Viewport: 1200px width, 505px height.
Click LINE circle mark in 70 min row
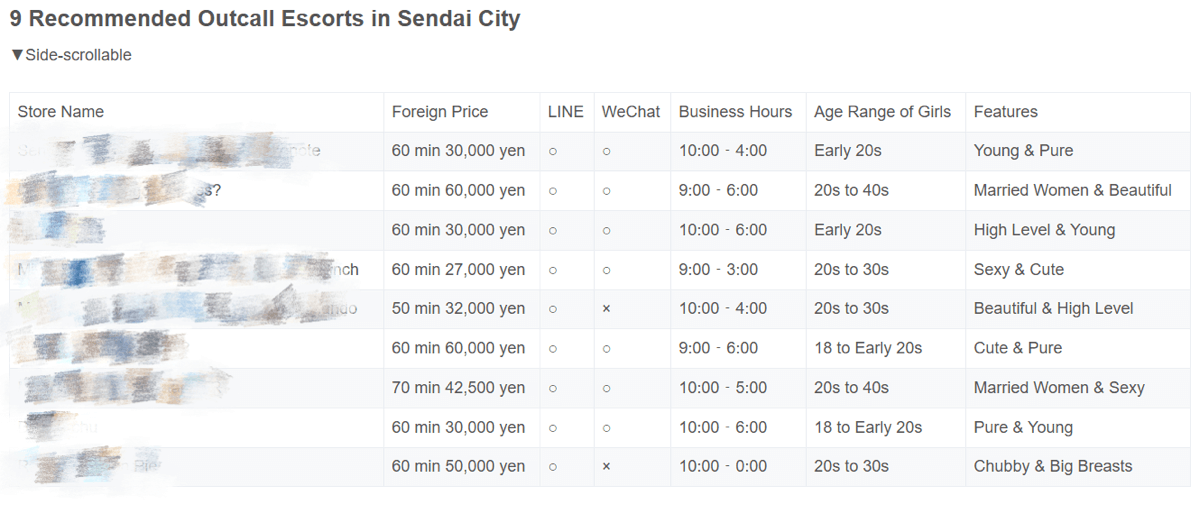point(553,388)
